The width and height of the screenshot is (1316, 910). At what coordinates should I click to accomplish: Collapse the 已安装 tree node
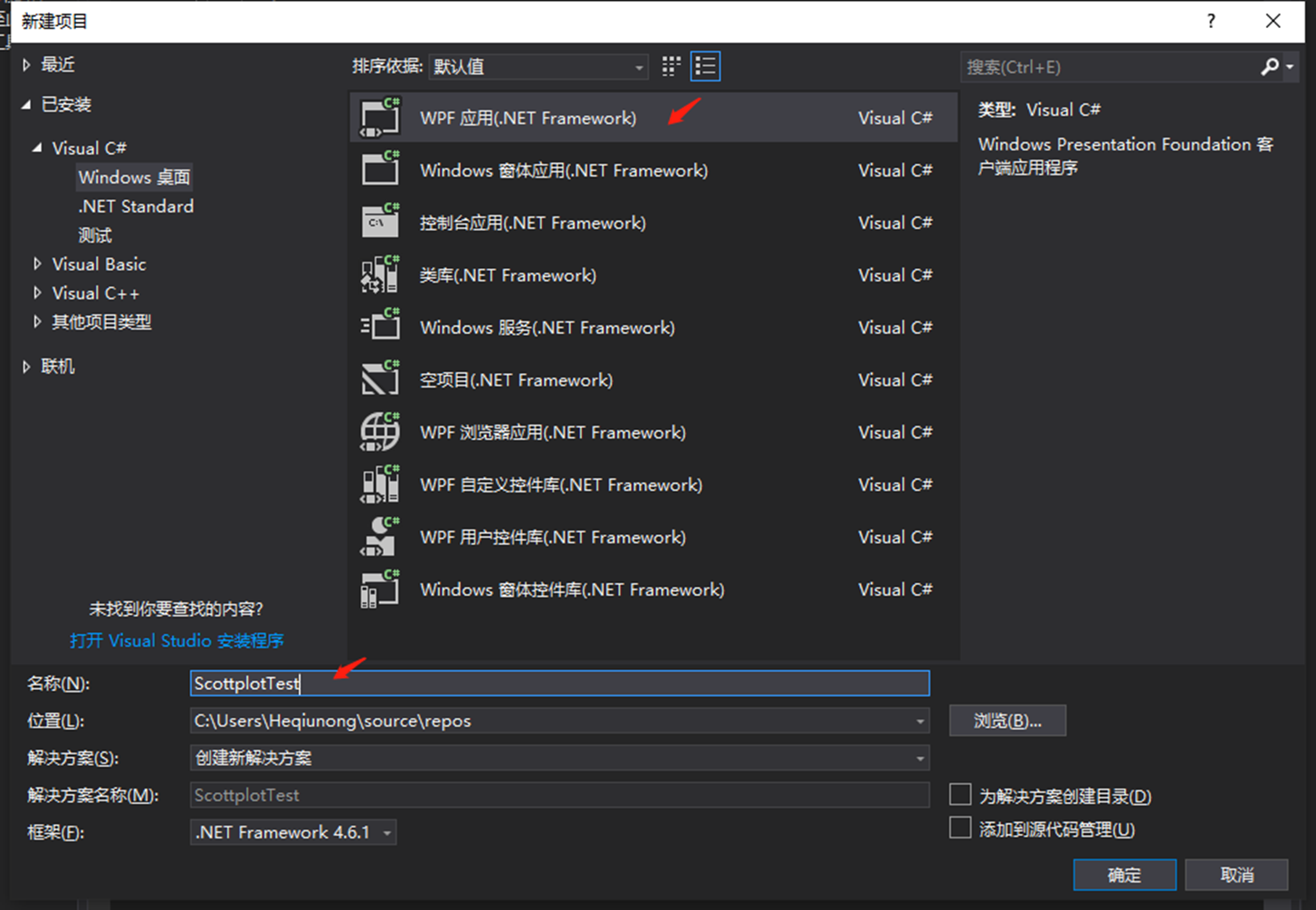coord(26,105)
